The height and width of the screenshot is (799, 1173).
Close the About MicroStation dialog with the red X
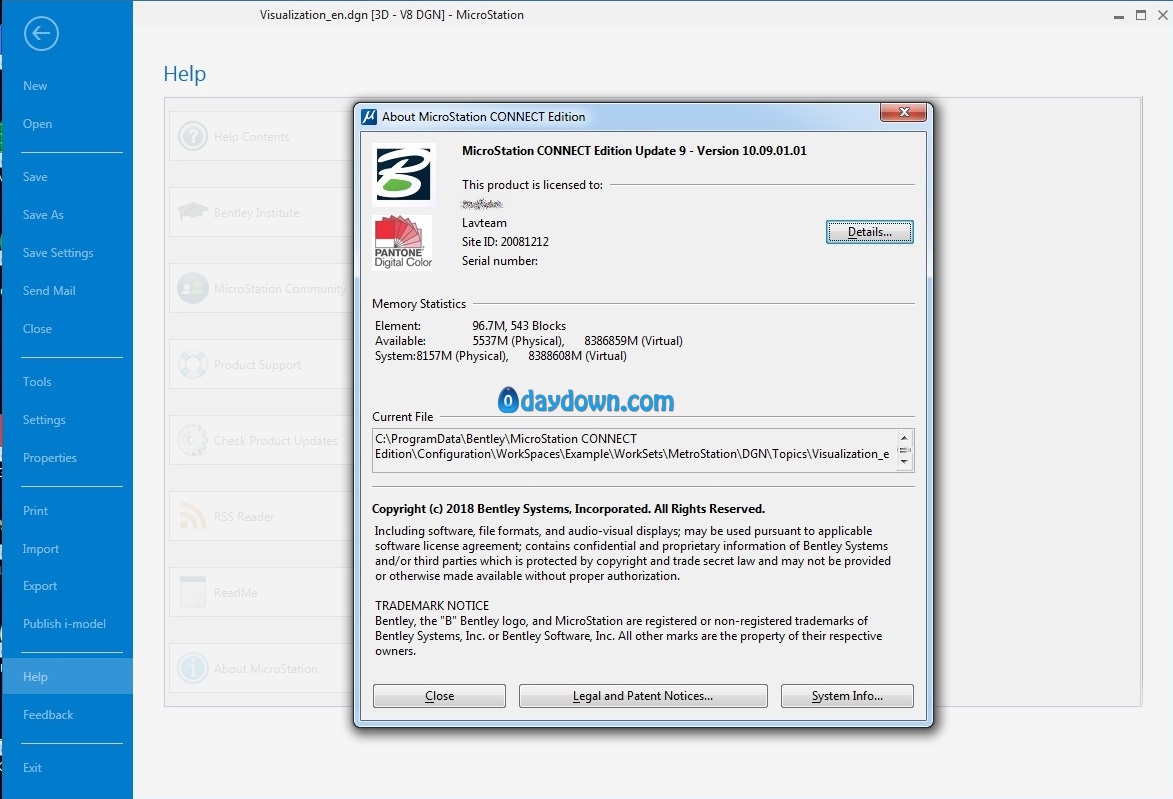click(904, 112)
